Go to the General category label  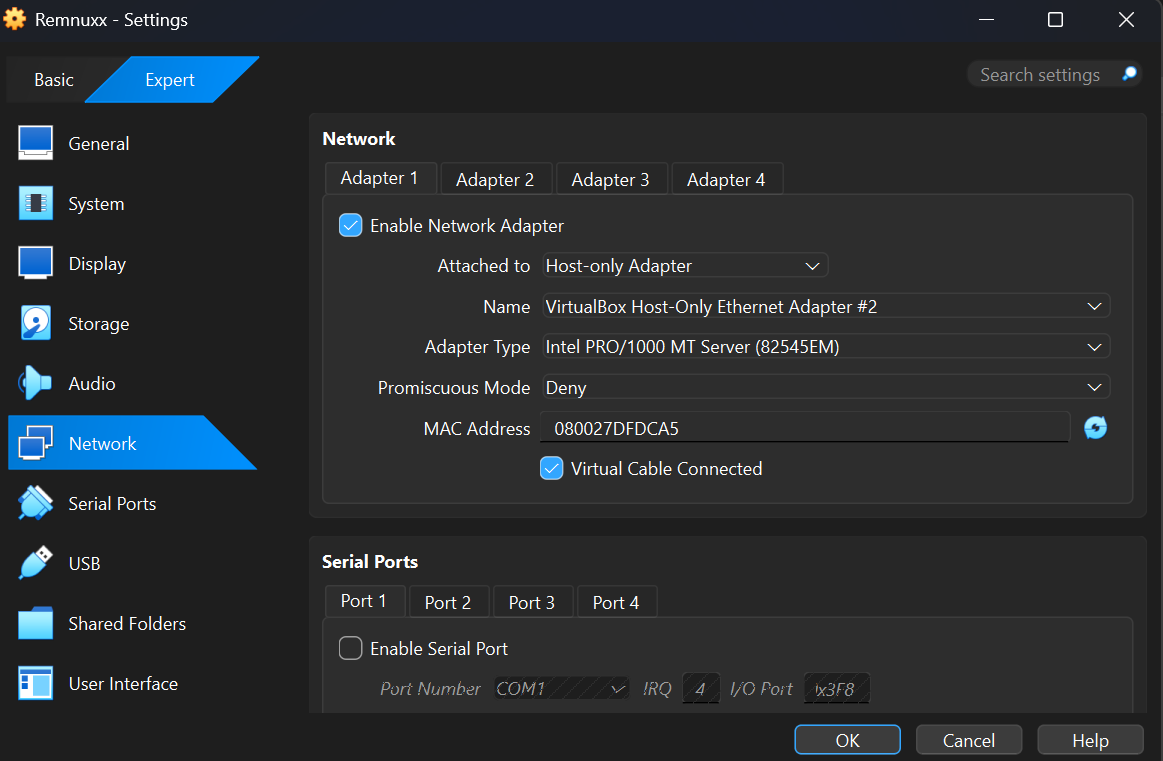coord(99,143)
